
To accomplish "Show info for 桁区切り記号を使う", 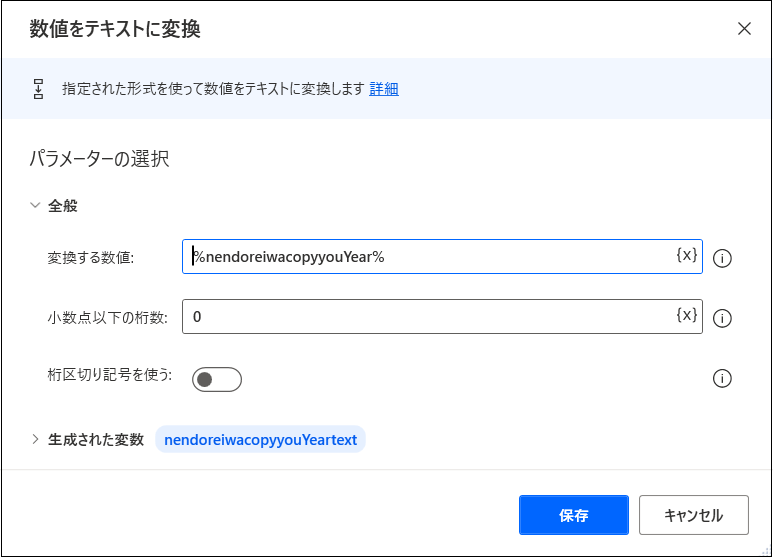I will point(722,379).
